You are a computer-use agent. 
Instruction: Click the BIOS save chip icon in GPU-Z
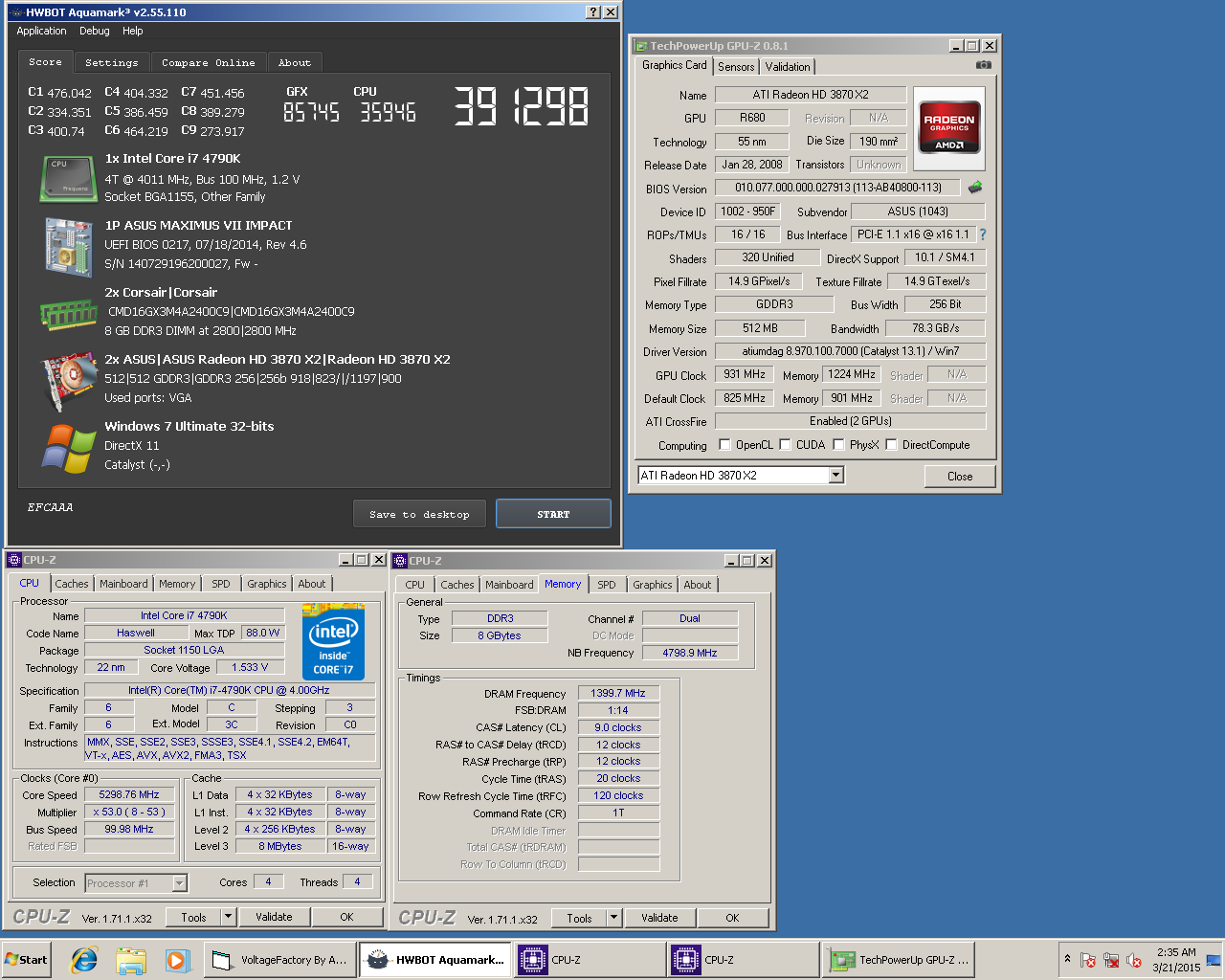point(975,188)
